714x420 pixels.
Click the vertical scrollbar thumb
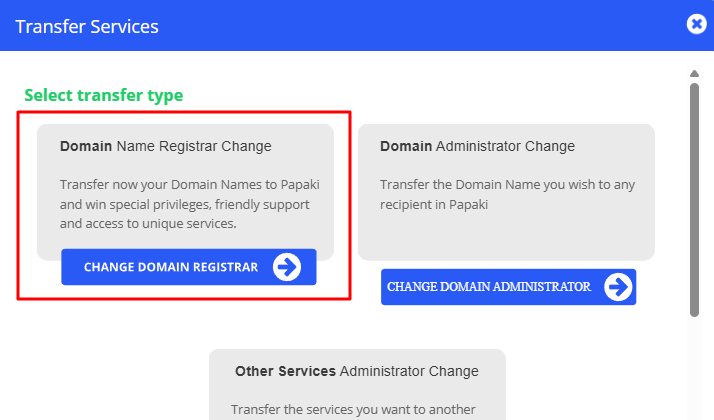pyautogui.click(x=694, y=200)
